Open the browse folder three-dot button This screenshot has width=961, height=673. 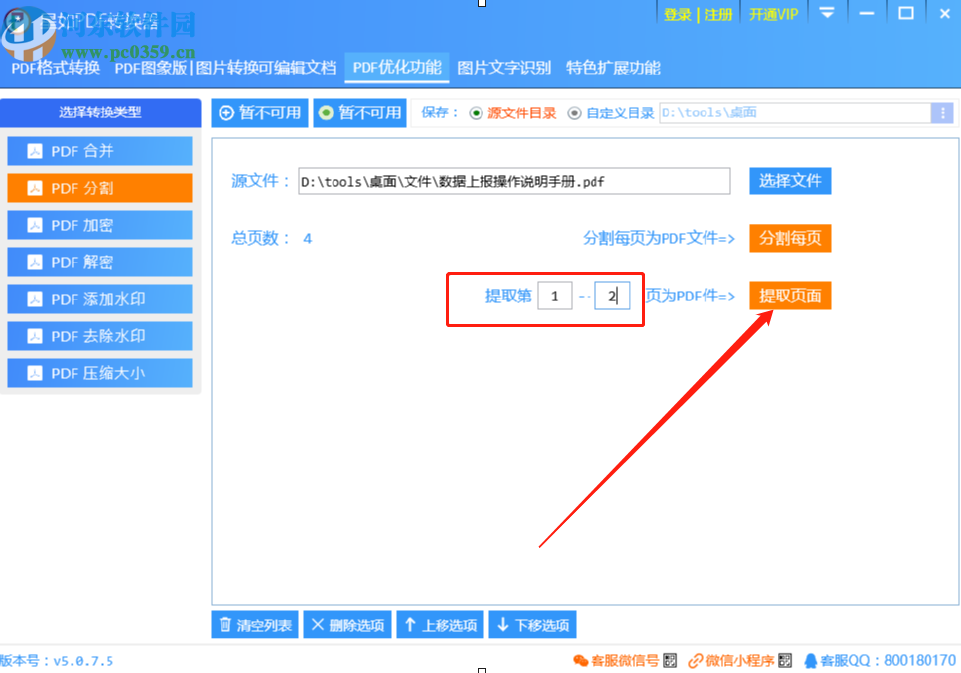pos(942,113)
